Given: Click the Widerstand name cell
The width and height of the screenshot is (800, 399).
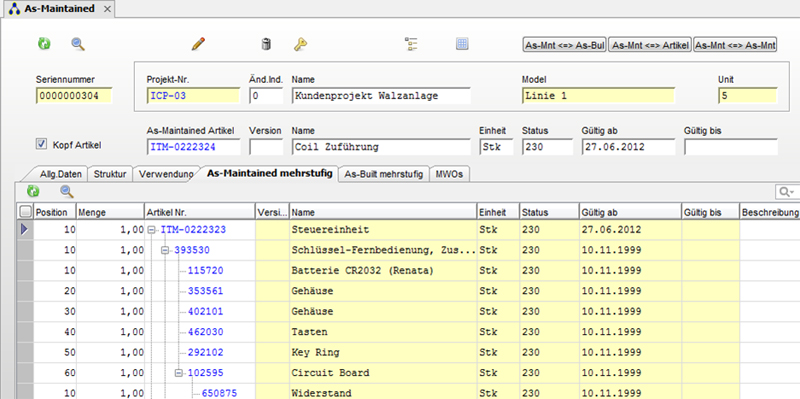Looking at the screenshot, I should (x=383, y=392).
